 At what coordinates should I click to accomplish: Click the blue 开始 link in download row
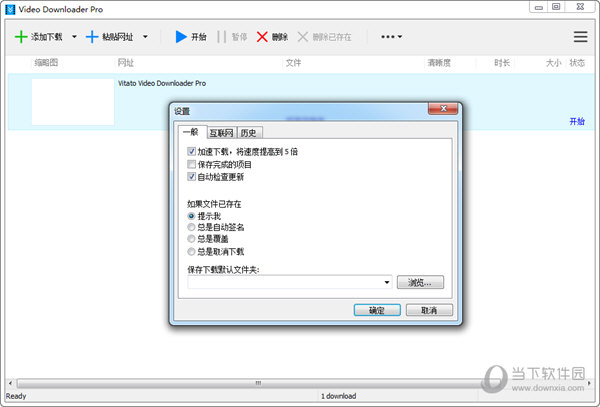(577, 122)
